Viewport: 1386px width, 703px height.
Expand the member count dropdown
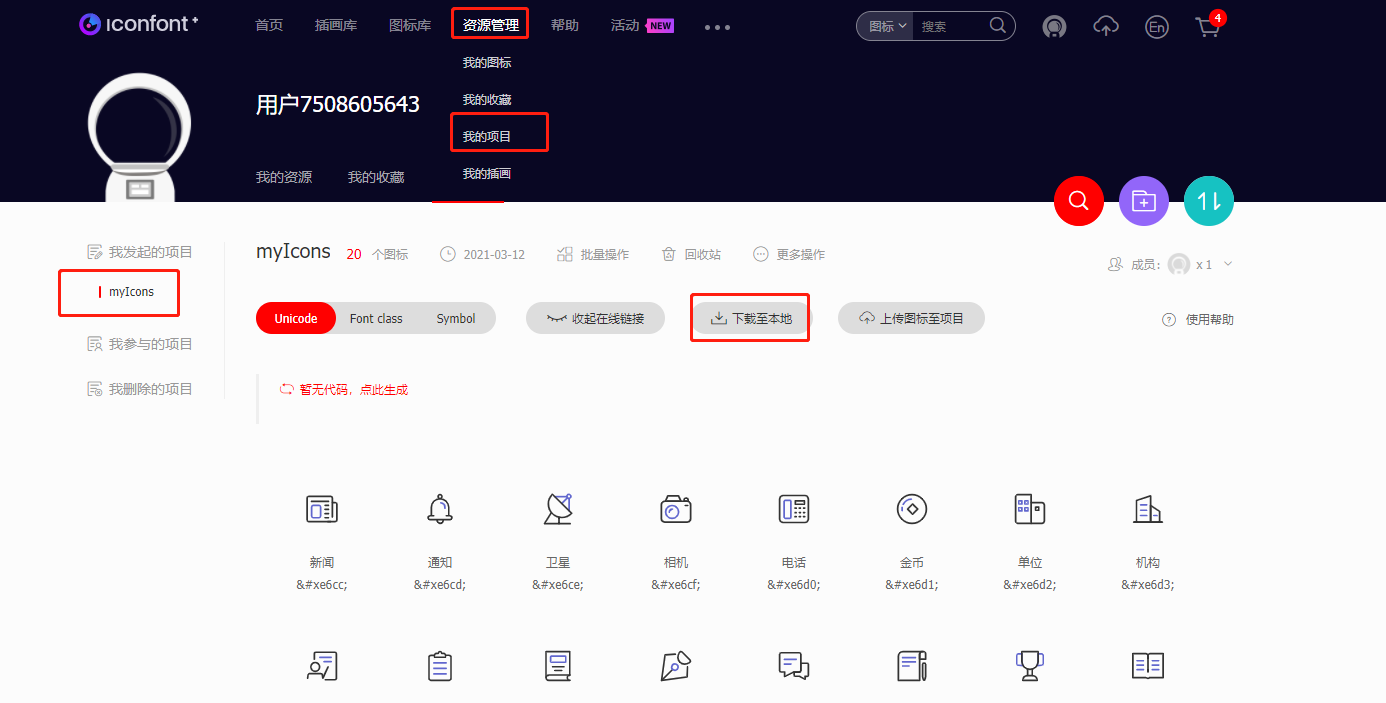[x=1227, y=264]
